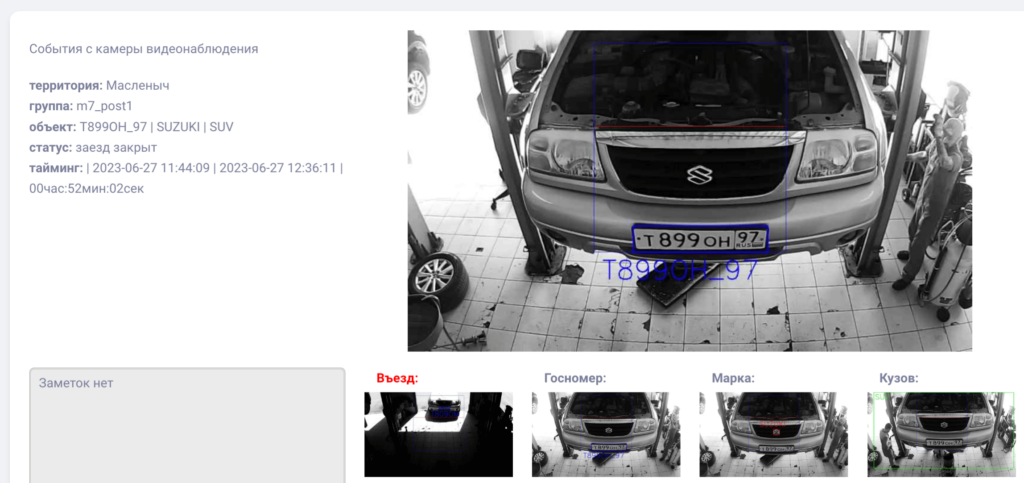Click the территория: Масленыч line

tap(99, 86)
